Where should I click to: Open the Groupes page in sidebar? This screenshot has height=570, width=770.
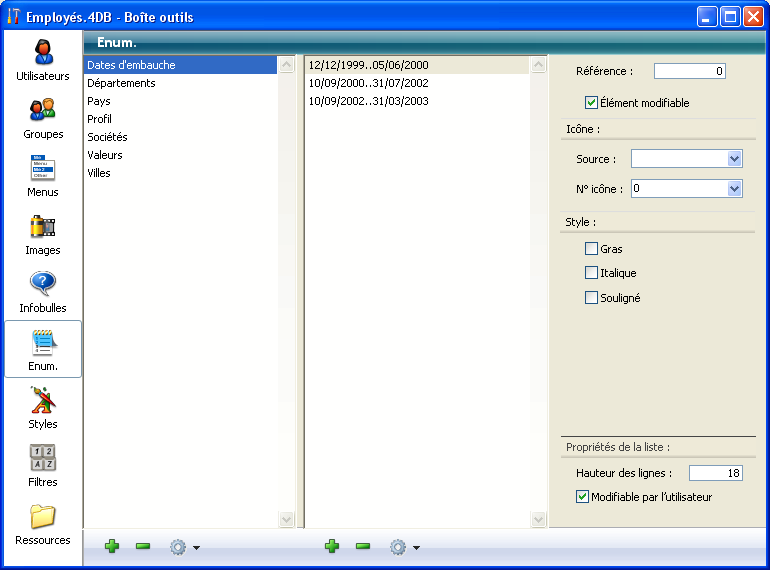click(43, 117)
